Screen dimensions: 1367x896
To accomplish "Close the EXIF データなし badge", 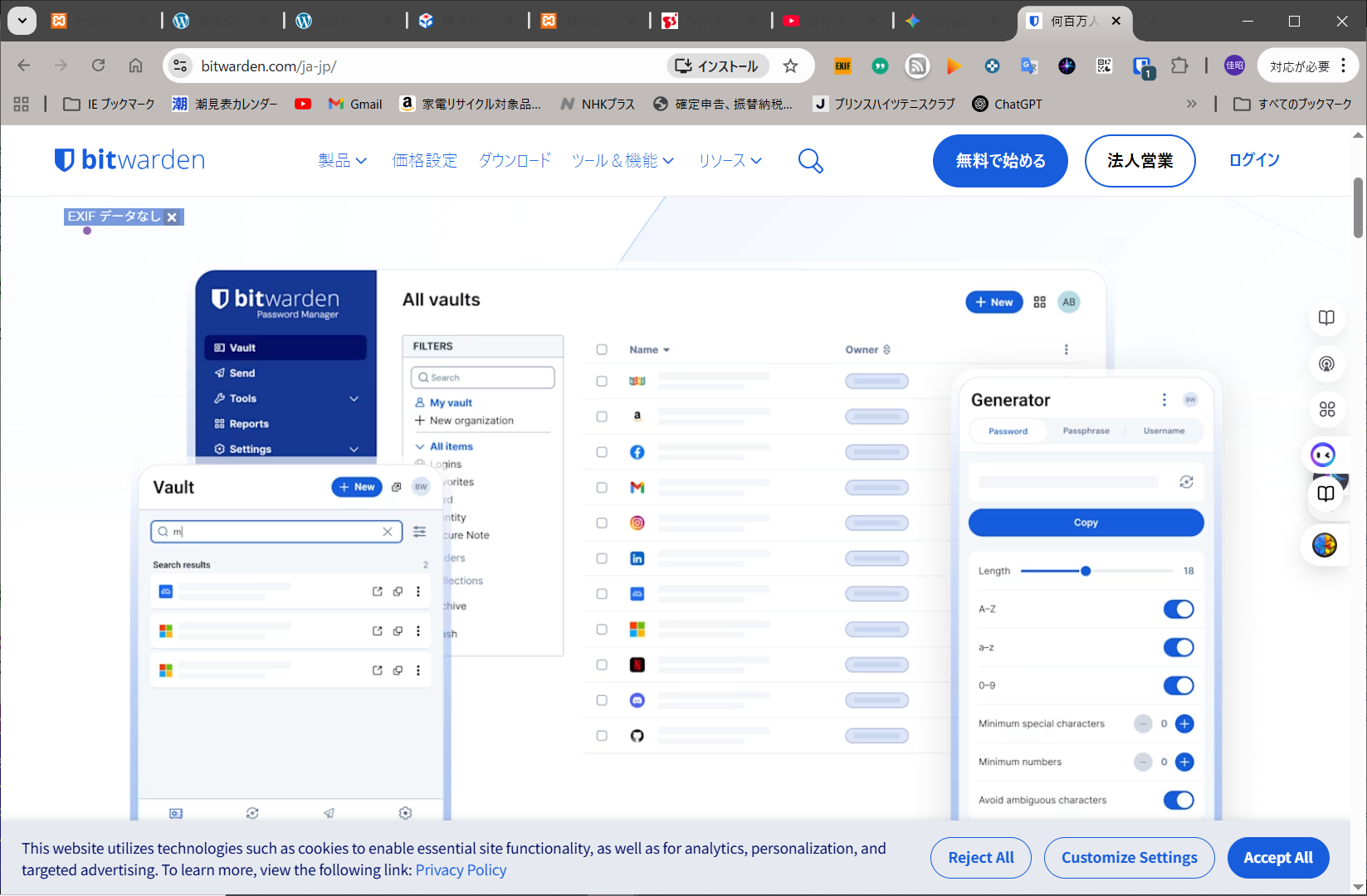I will (172, 217).
